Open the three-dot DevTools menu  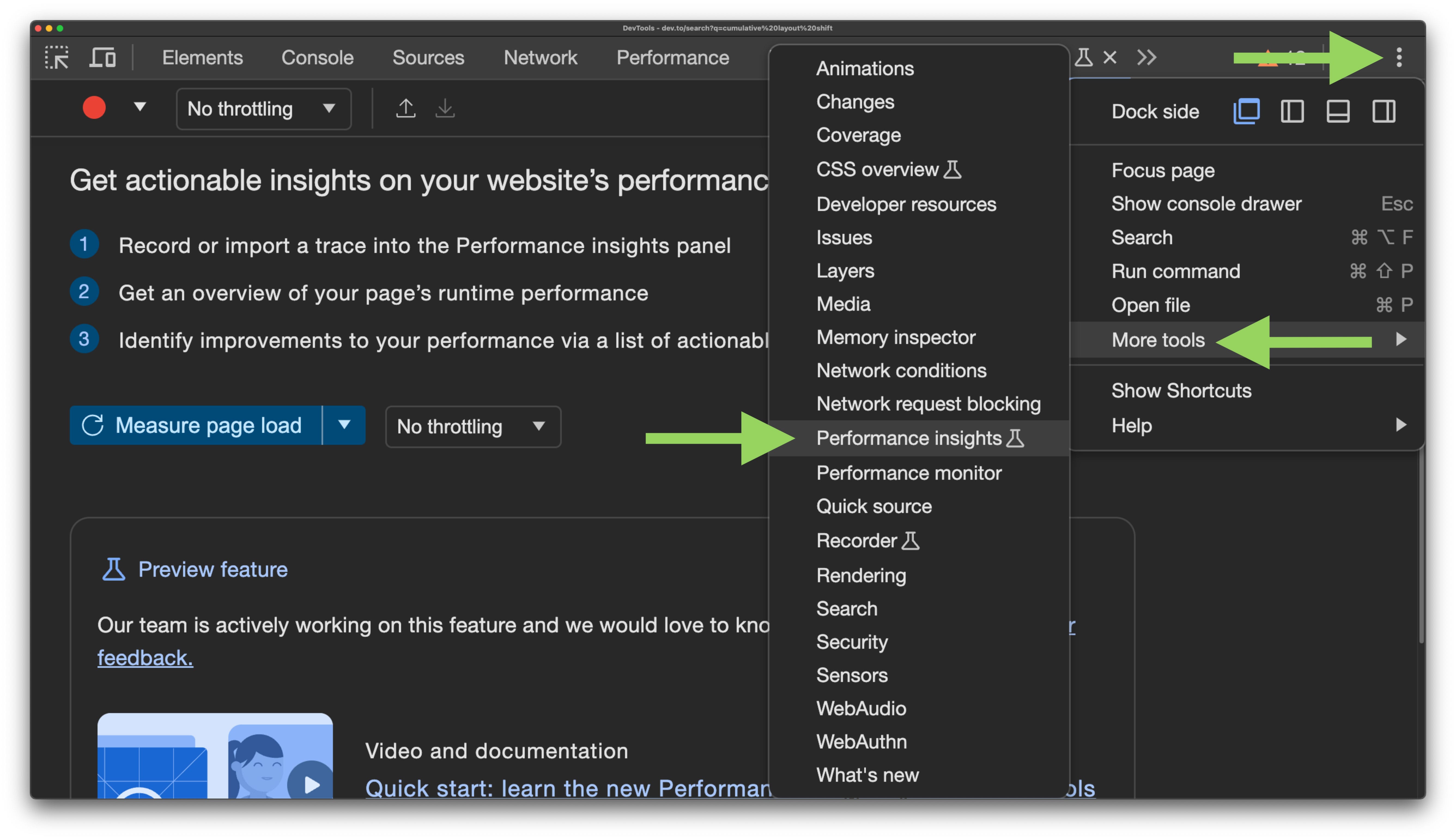(1399, 57)
